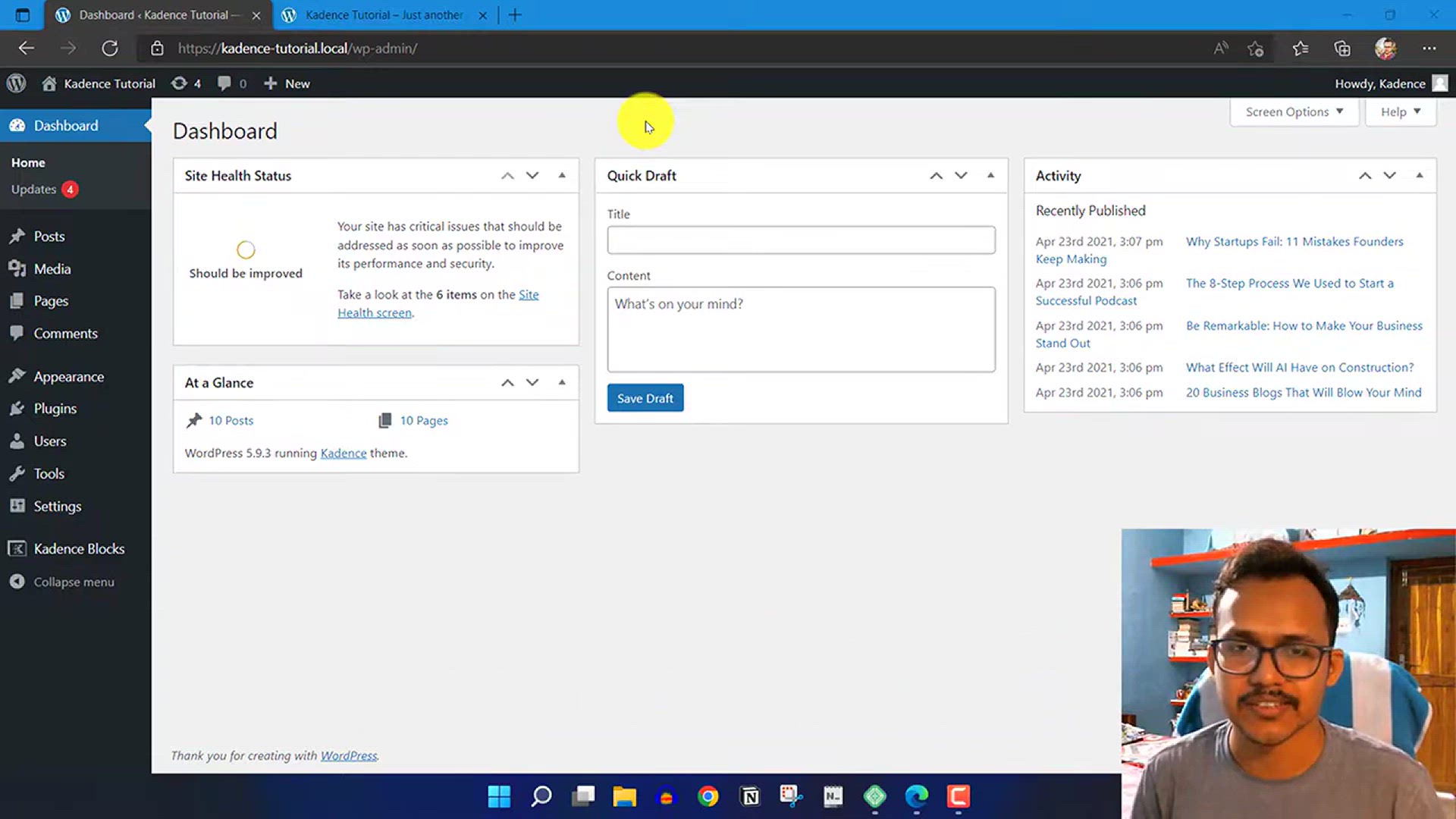The height and width of the screenshot is (819, 1456).
Task: Open 20 Business Blogs That Will Blow link
Action: click(1304, 393)
